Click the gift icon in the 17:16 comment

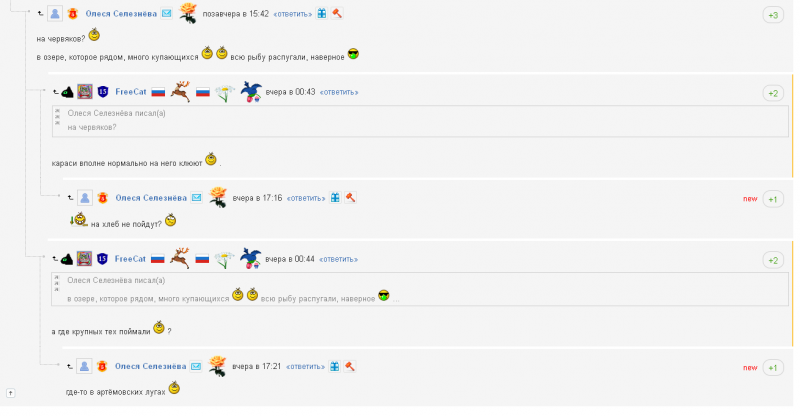[335, 198]
